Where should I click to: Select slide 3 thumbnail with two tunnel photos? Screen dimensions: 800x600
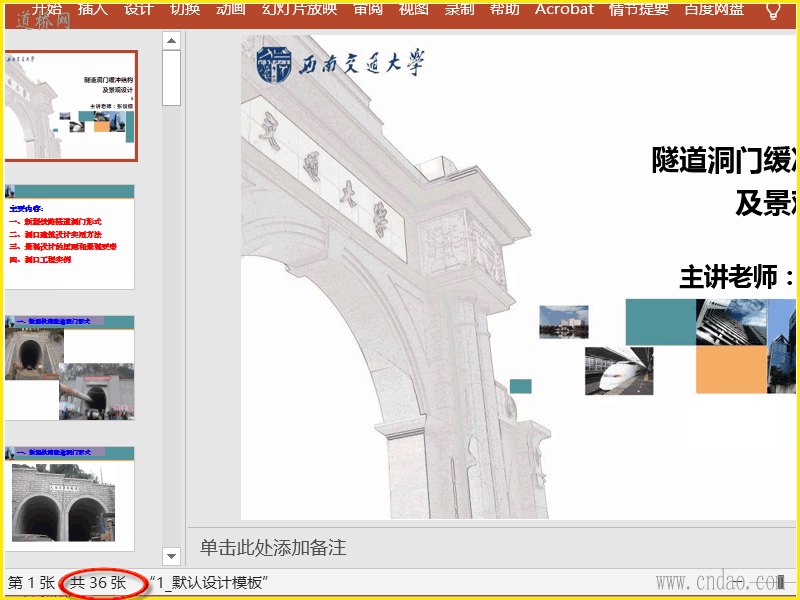[x=70, y=368]
